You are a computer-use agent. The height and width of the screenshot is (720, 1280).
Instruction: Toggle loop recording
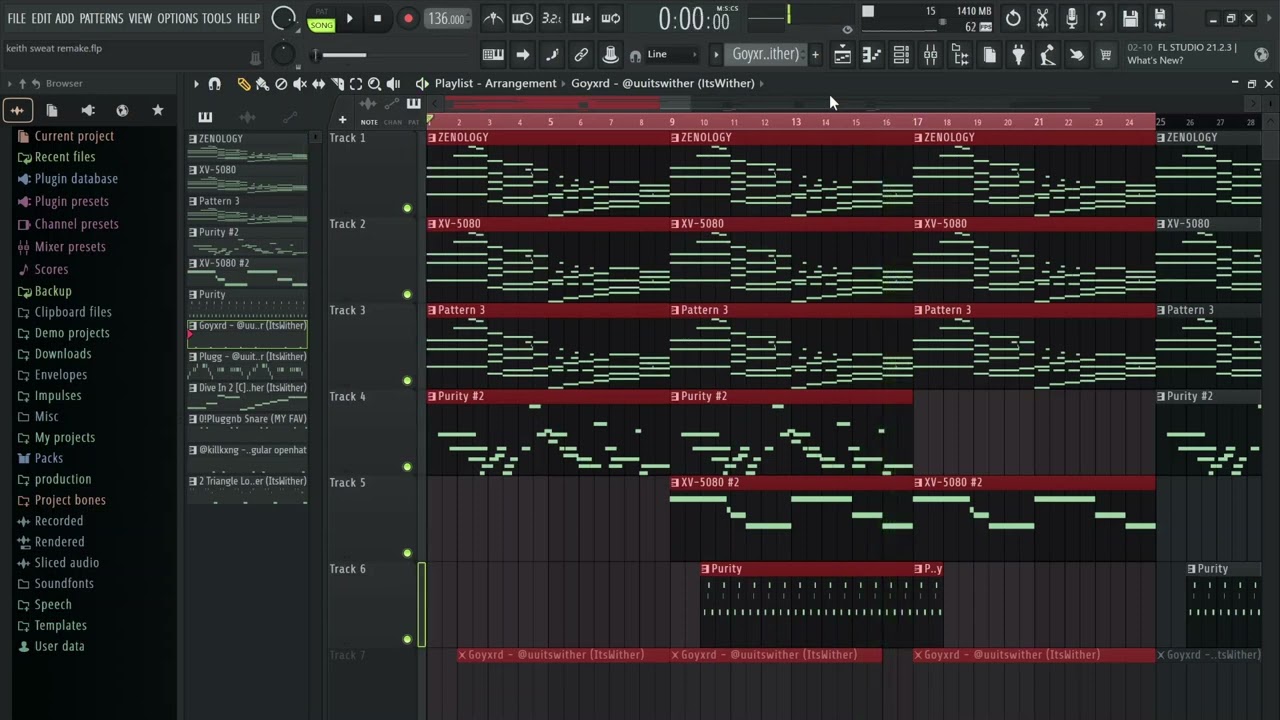pos(610,18)
